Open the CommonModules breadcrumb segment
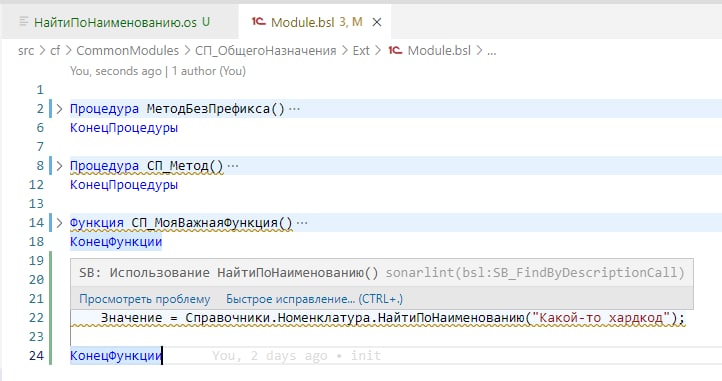The height and width of the screenshot is (381, 722). (x=127, y=51)
